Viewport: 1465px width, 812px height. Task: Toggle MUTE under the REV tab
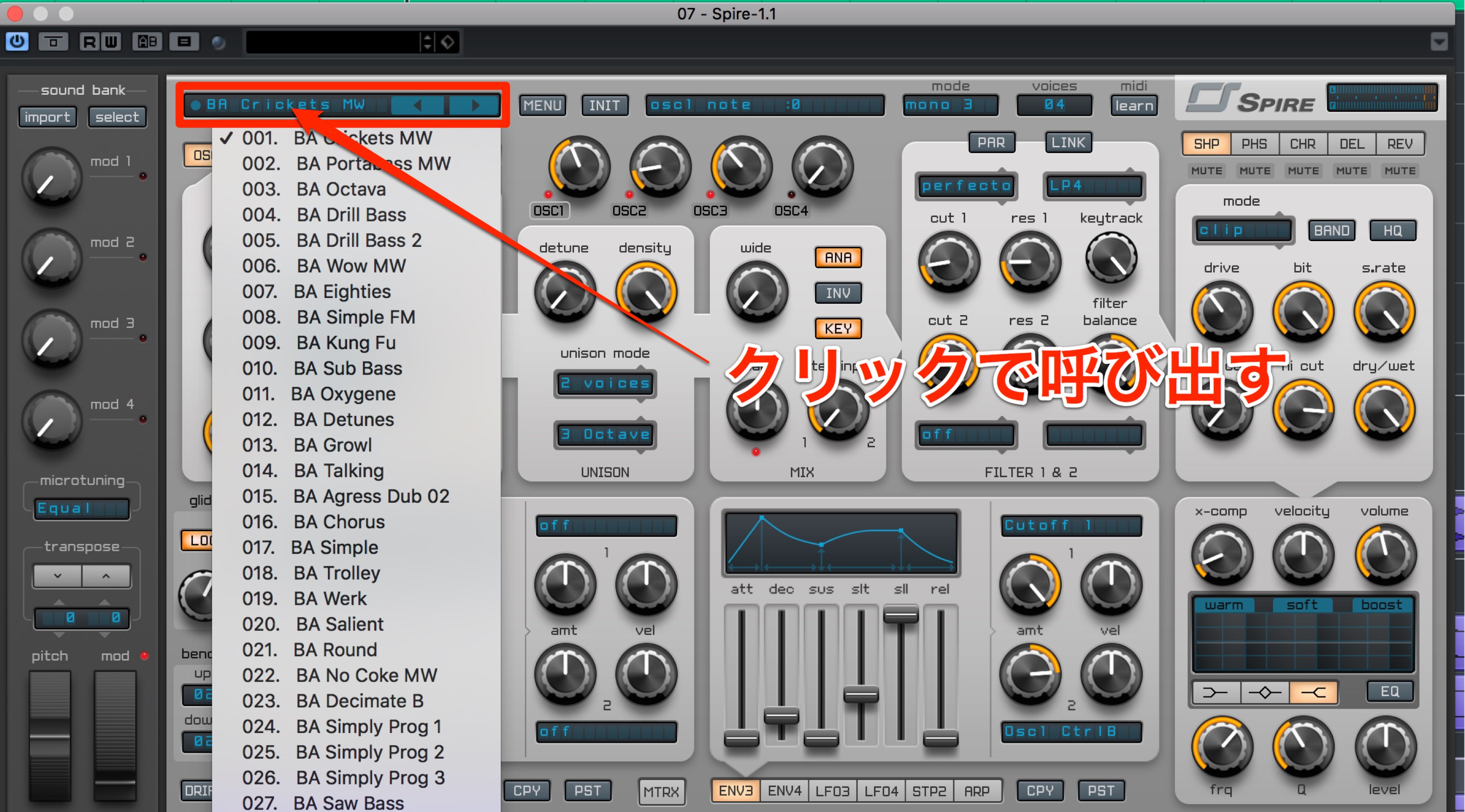pyautogui.click(x=1400, y=170)
